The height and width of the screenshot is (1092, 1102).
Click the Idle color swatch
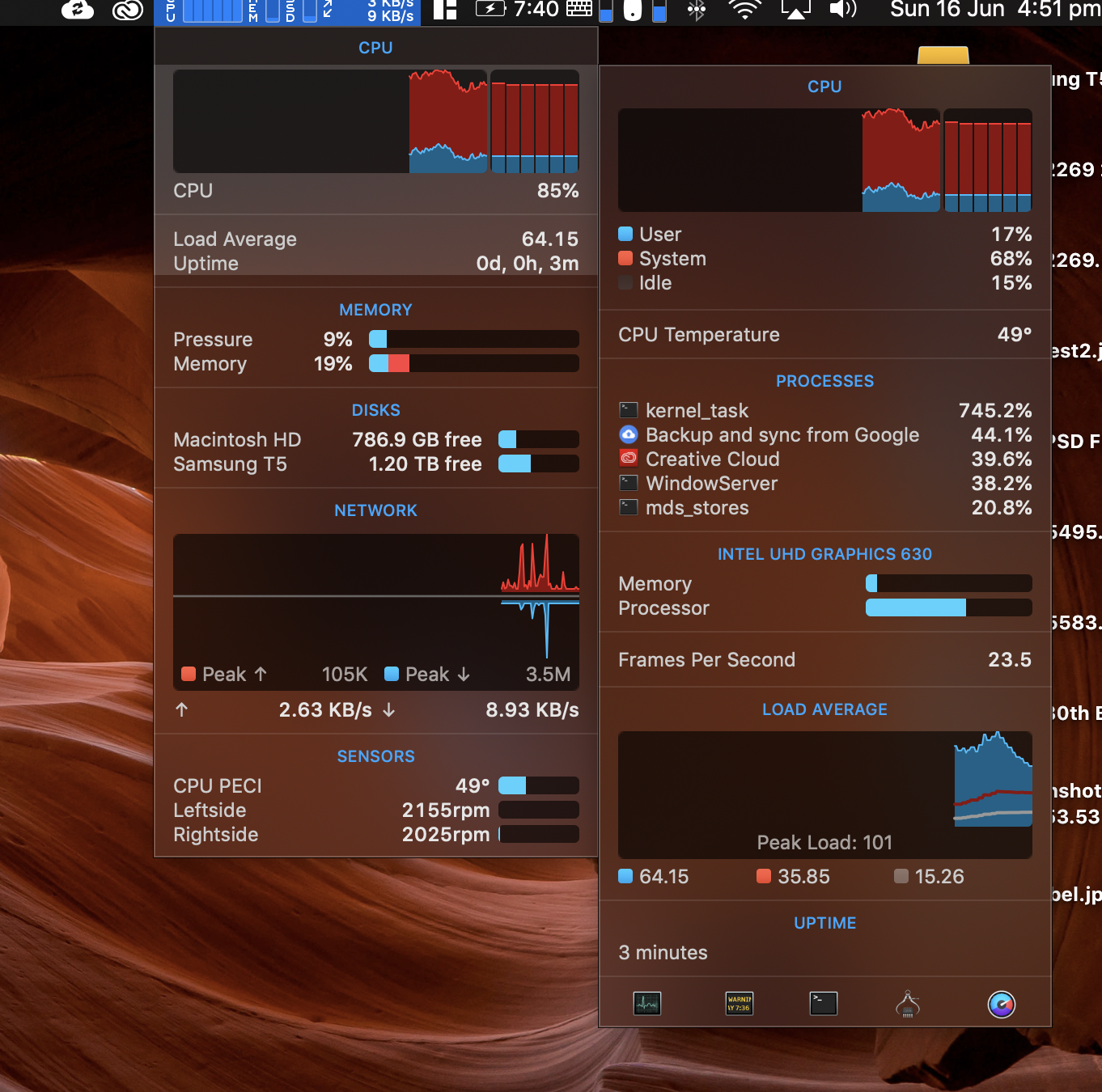[x=625, y=282]
